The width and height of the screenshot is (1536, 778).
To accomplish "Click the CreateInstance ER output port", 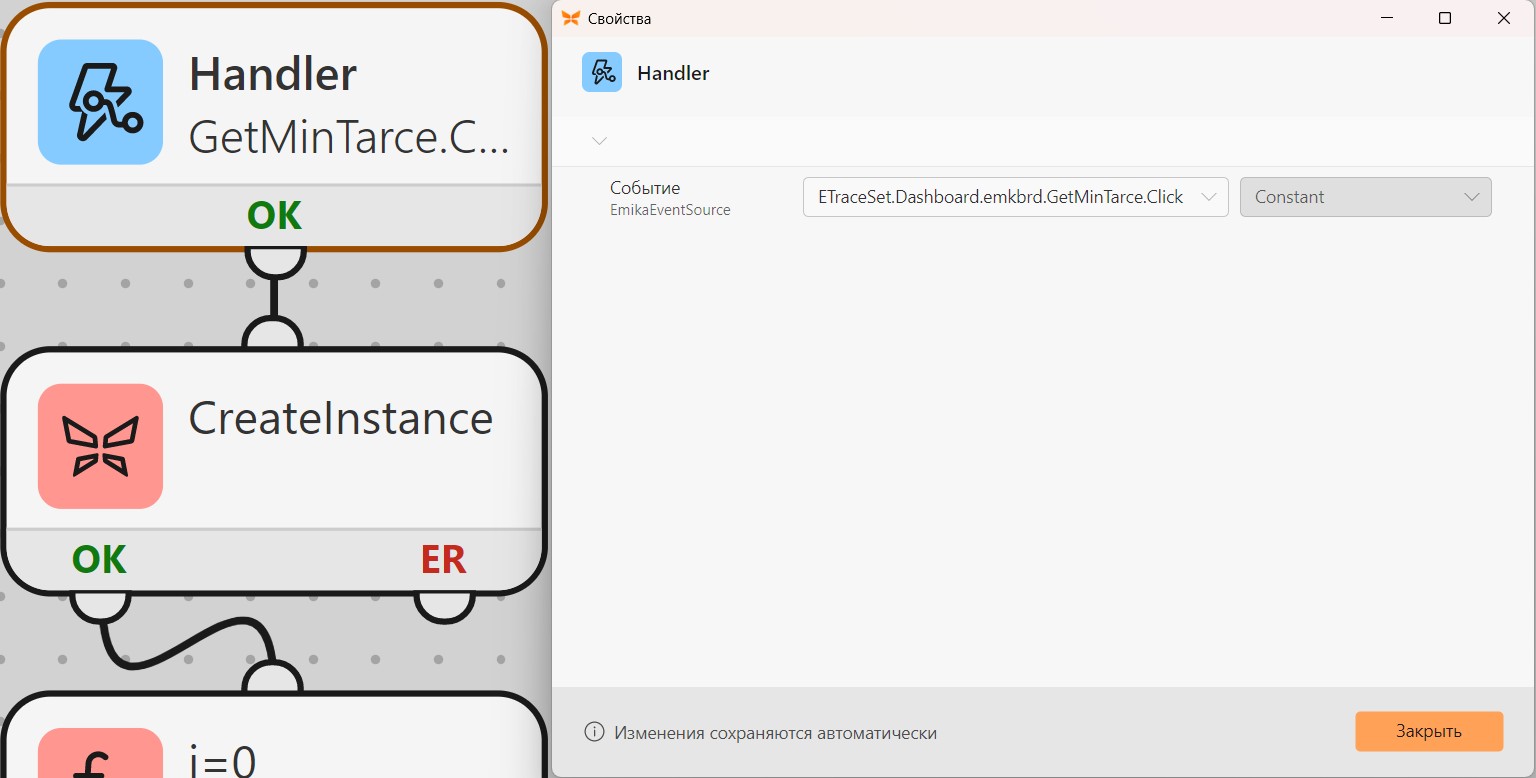I will click(444, 606).
